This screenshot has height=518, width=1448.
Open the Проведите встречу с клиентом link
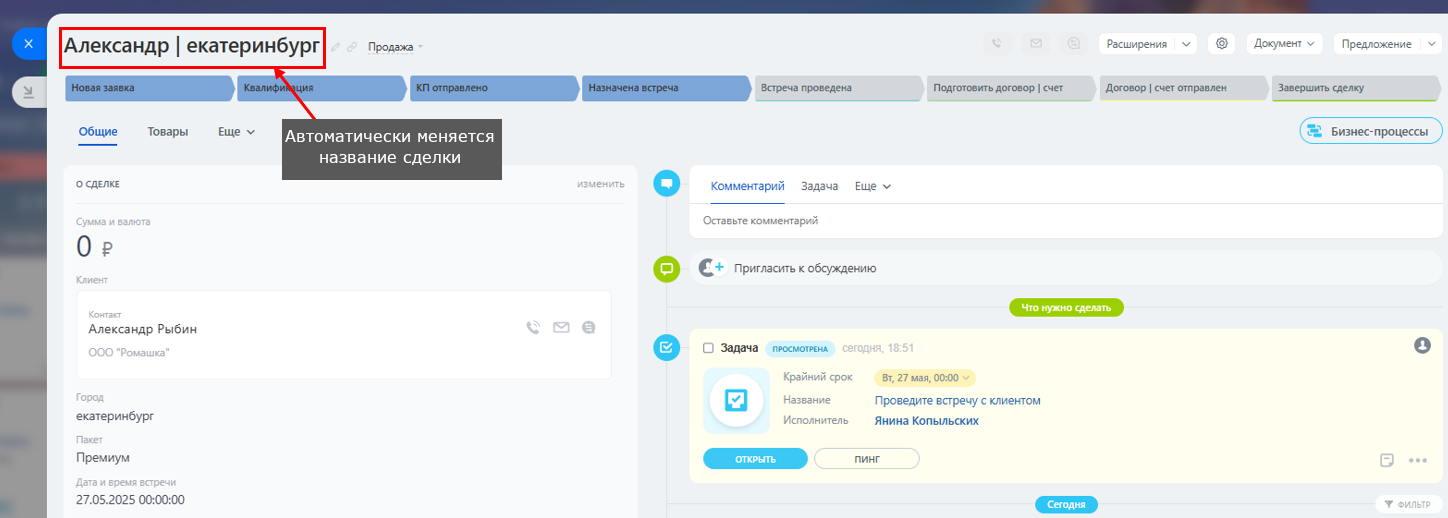tap(957, 400)
